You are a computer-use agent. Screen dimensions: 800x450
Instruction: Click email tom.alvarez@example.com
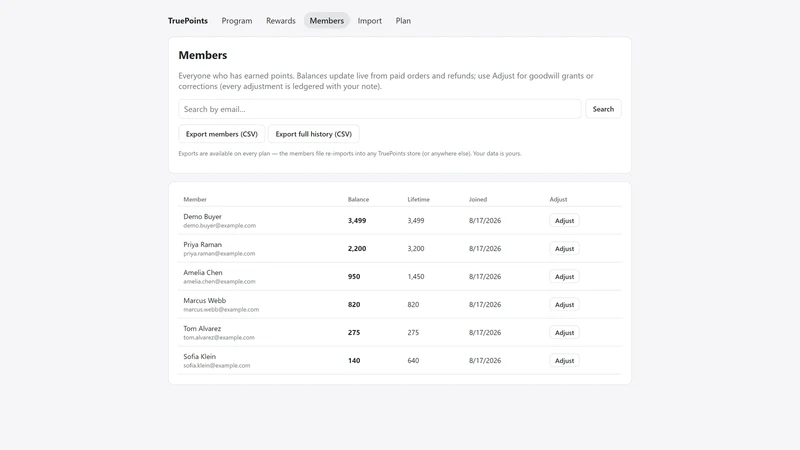coord(219,338)
